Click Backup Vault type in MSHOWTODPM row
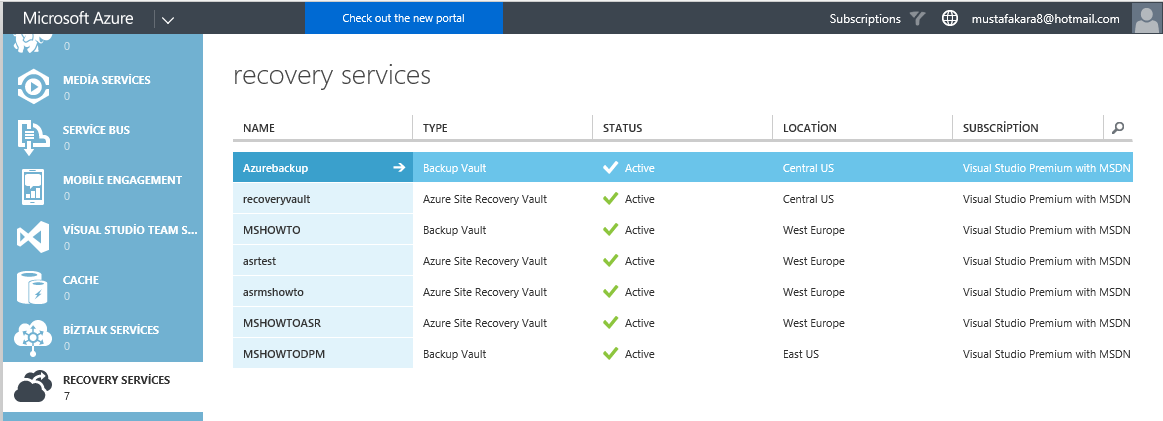This screenshot has width=1163, height=421. [455, 354]
